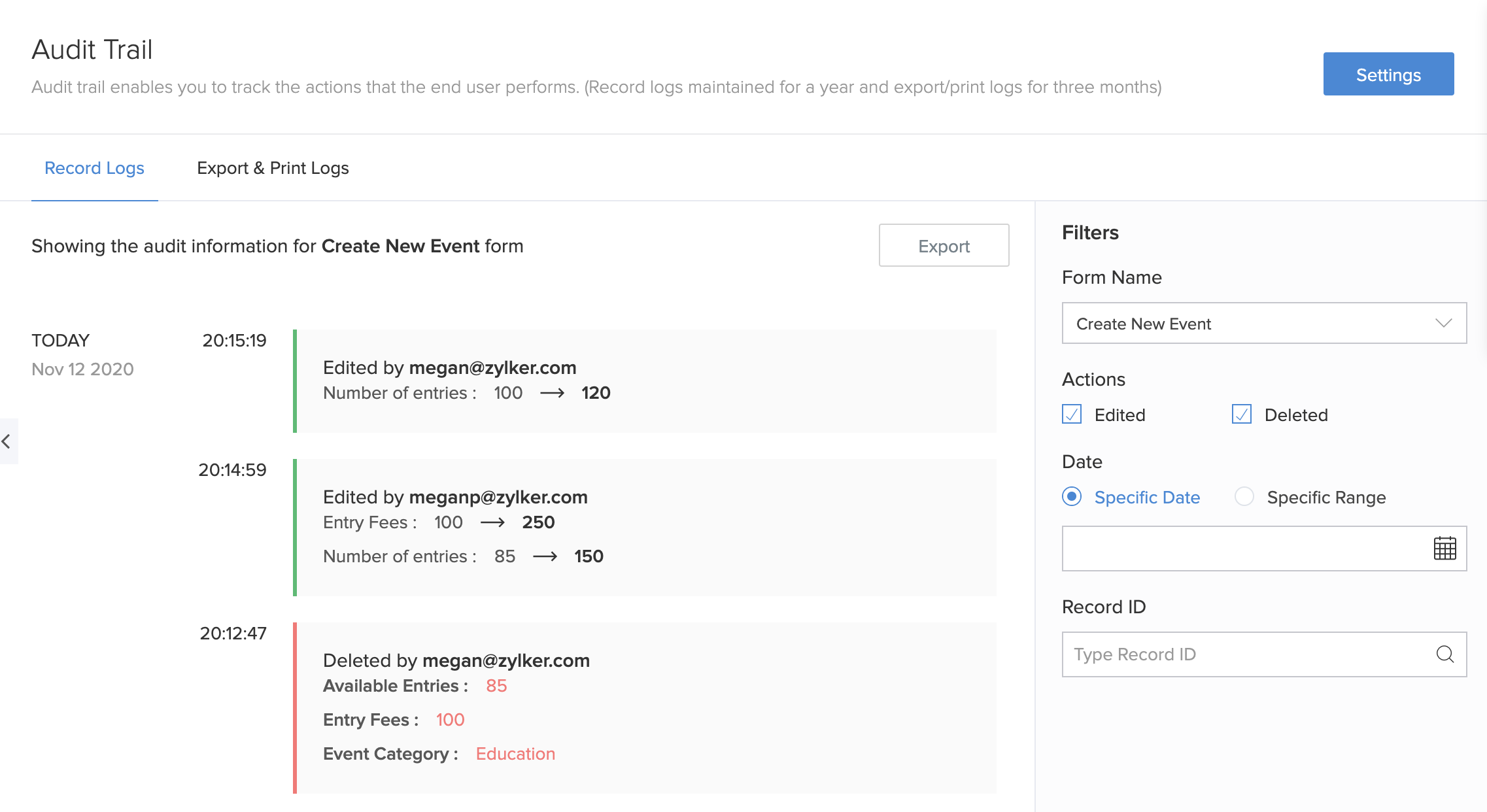Click the dropdown arrow beside Create New Event

[1443, 323]
